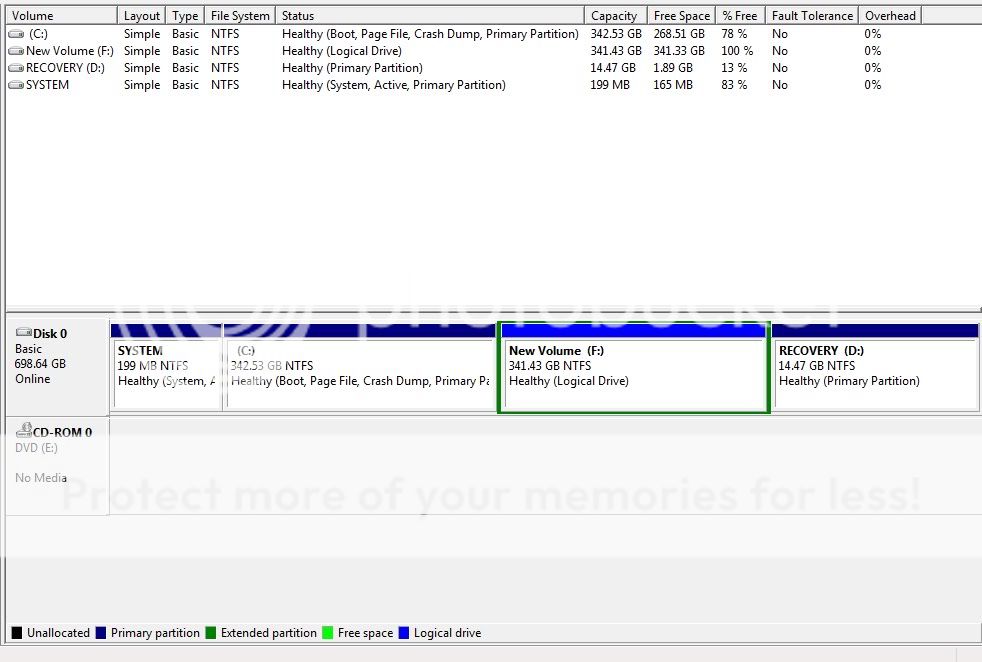The height and width of the screenshot is (662, 982).
Task: Click the Disk 0 icon in disk panel
Action: [24, 333]
